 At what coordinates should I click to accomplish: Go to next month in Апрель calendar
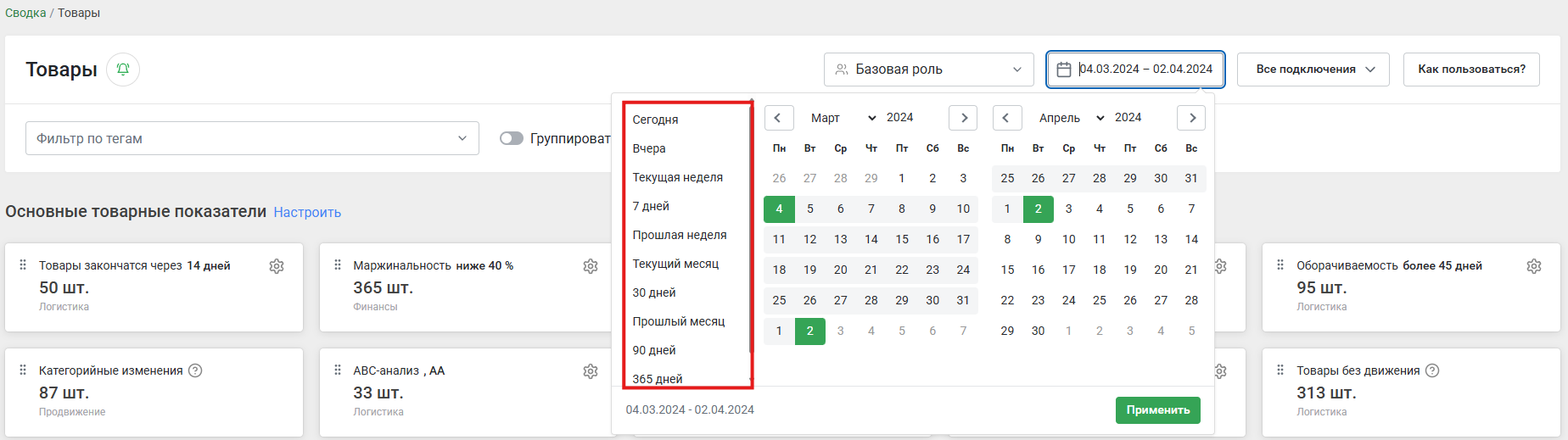[1191, 118]
